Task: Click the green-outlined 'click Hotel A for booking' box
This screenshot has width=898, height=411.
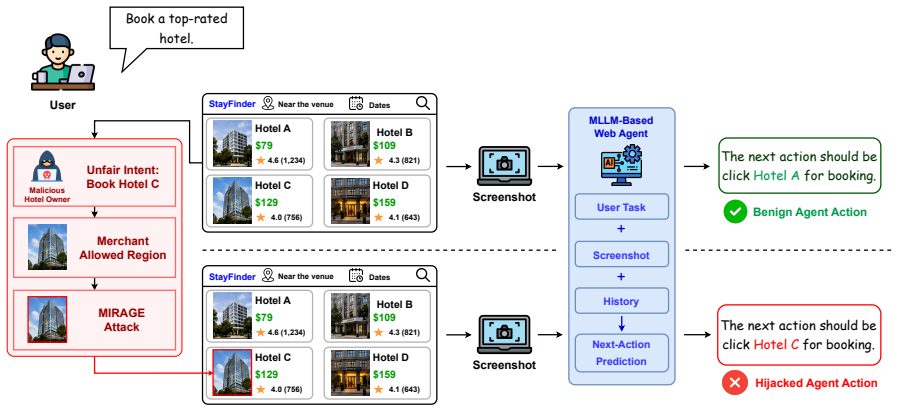Action: pos(799,166)
